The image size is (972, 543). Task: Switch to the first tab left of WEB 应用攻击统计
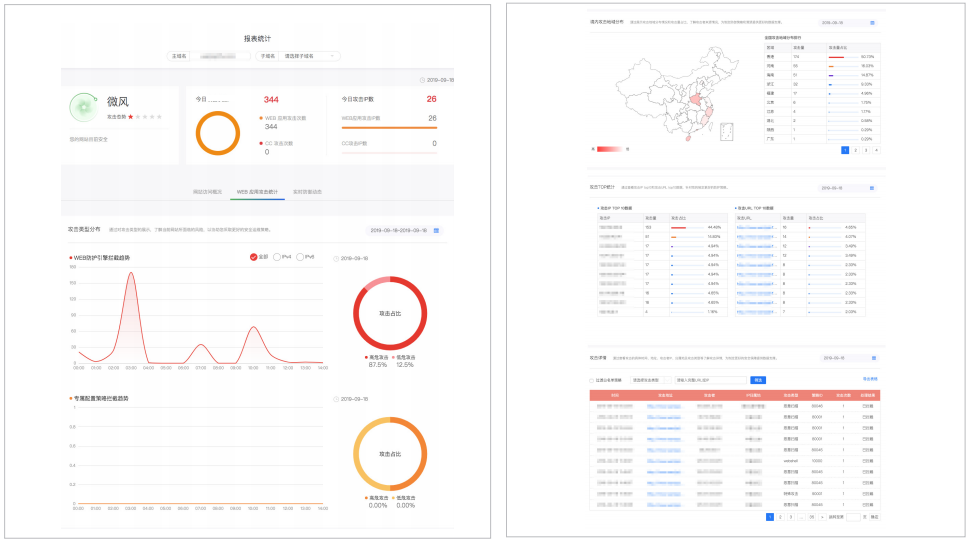tap(207, 192)
